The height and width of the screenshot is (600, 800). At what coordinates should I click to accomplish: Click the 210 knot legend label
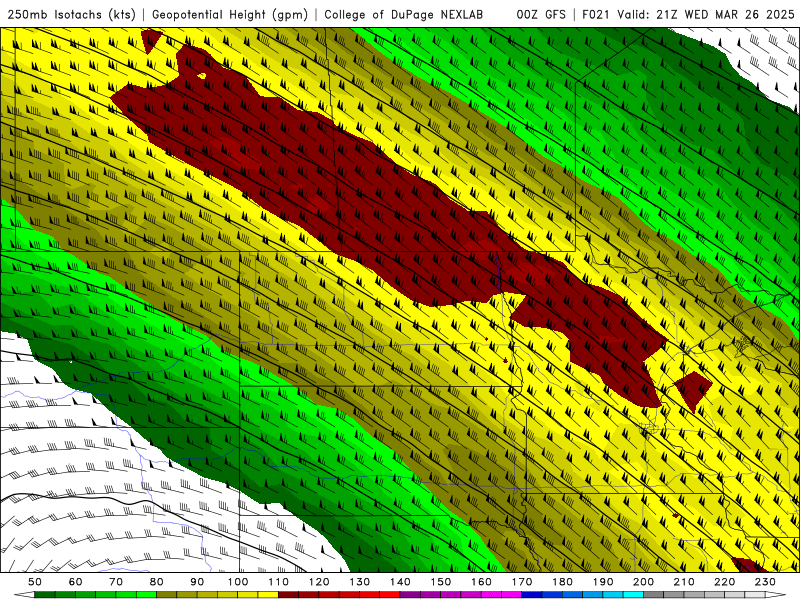(684, 582)
